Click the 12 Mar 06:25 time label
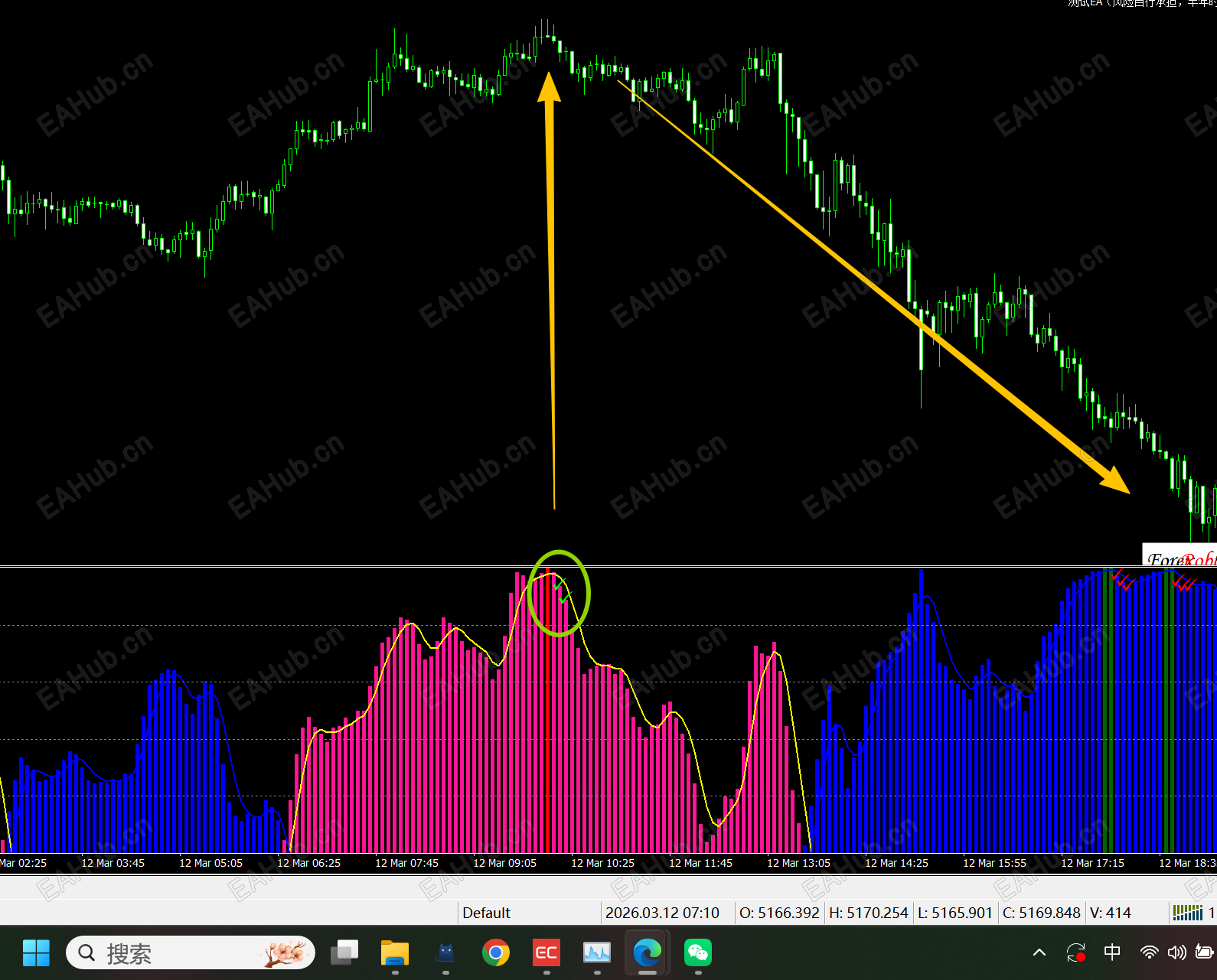The height and width of the screenshot is (980, 1217). pyautogui.click(x=308, y=863)
